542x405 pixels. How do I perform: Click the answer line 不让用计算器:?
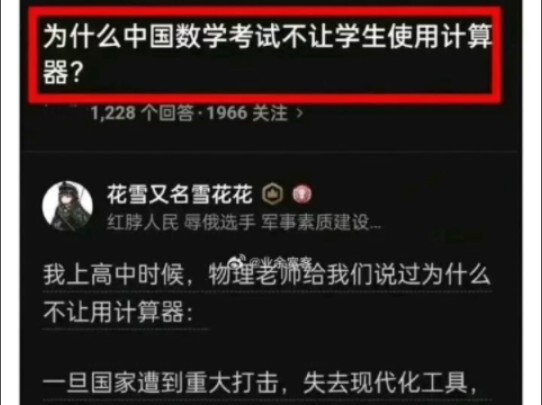pos(118,312)
